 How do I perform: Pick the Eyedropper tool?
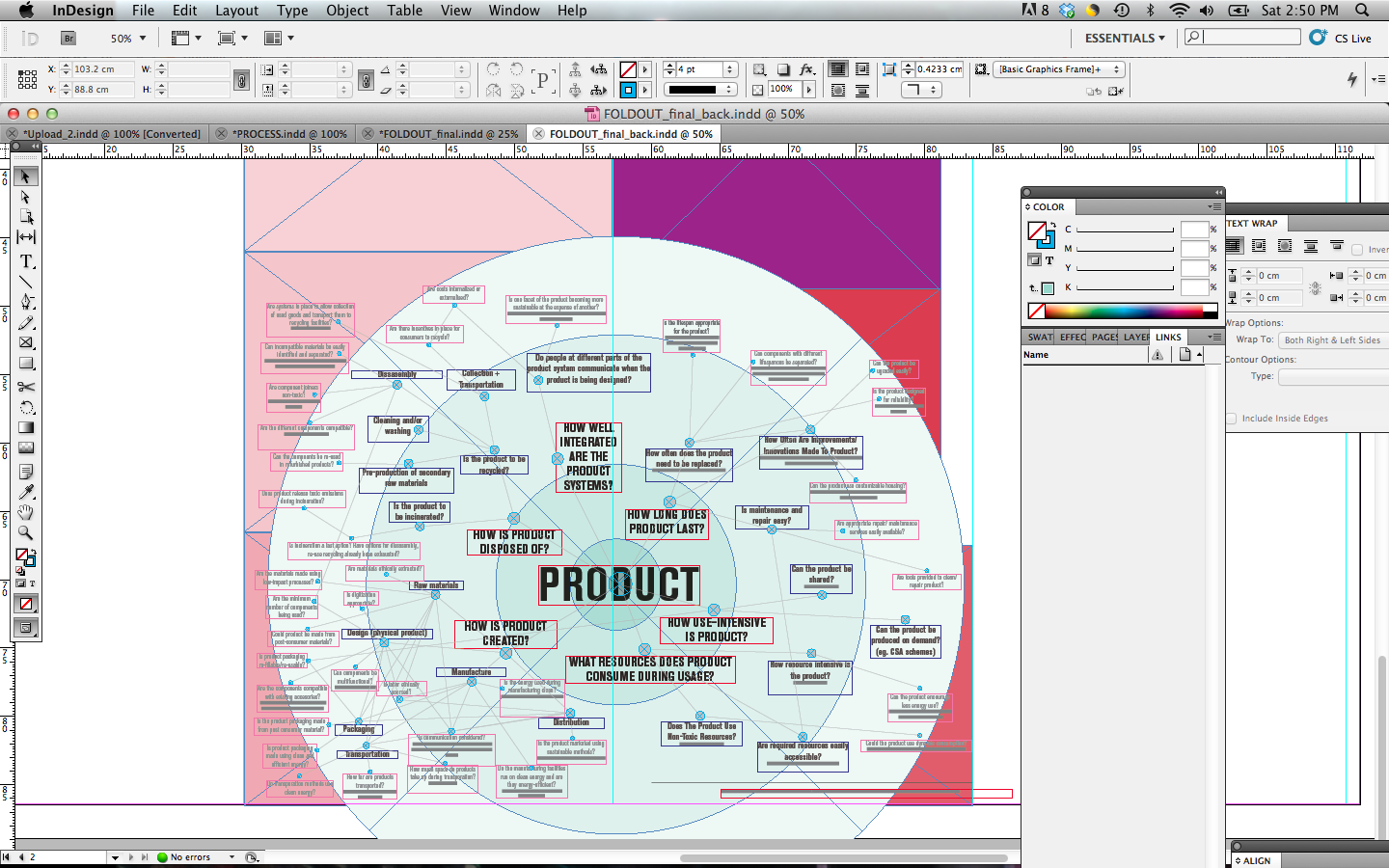point(26,492)
